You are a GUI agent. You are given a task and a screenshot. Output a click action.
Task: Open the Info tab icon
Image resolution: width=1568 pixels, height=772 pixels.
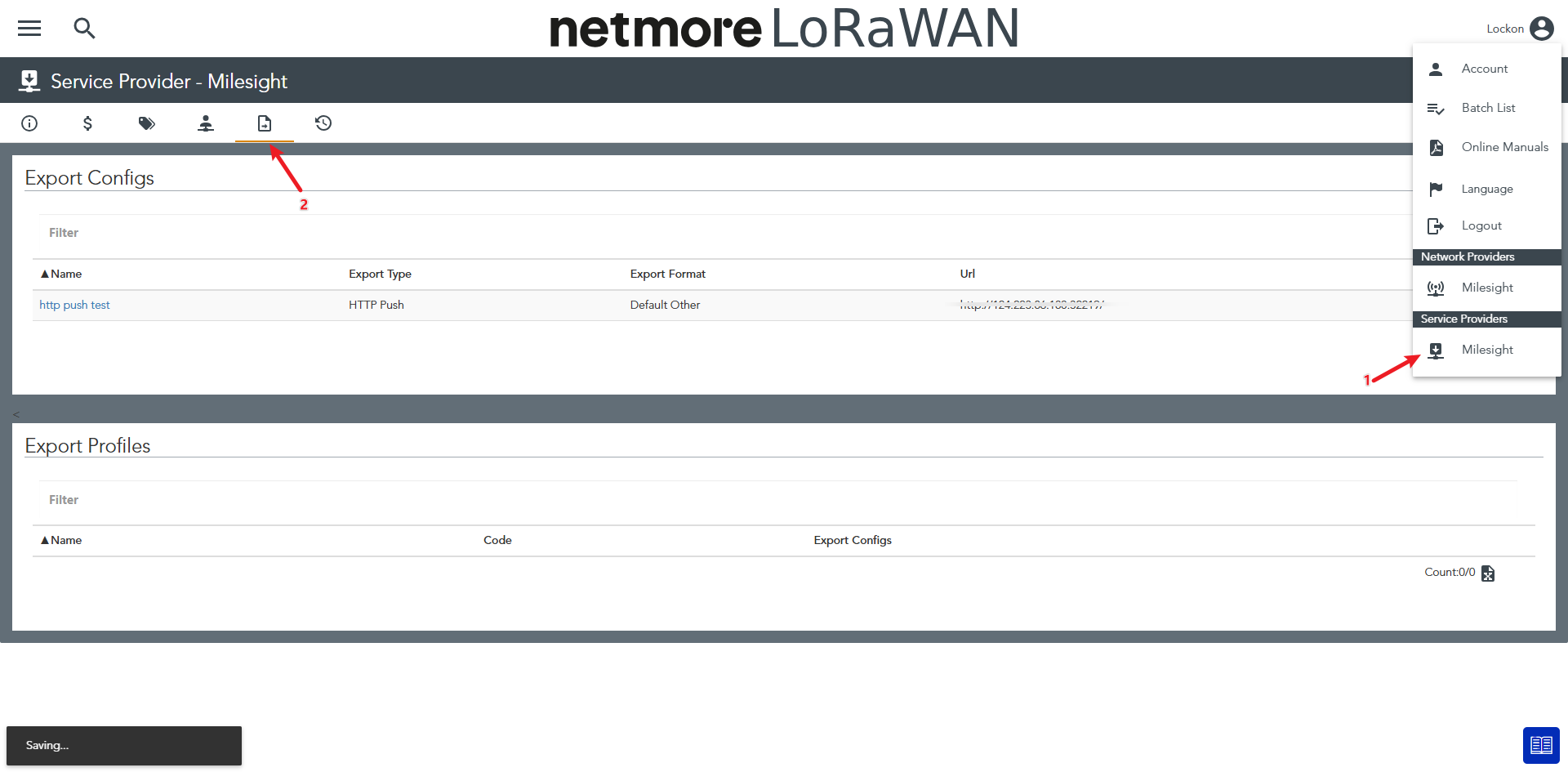[29, 123]
